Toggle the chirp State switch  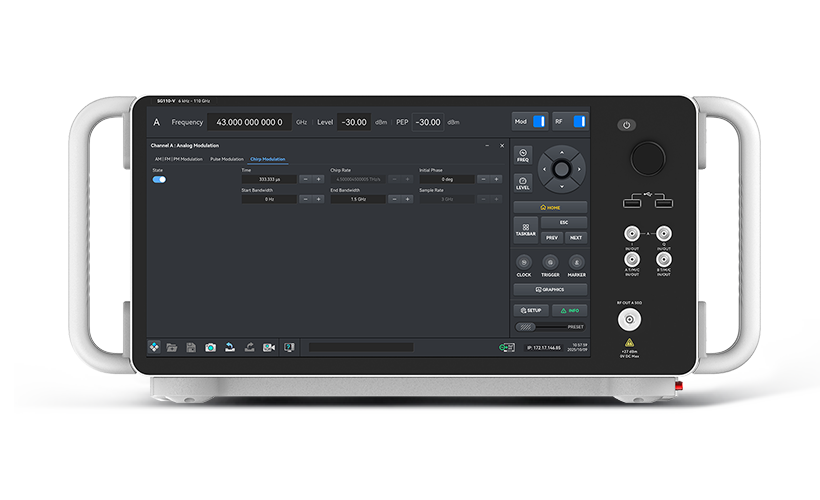pyautogui.click(x=159, y=180)
